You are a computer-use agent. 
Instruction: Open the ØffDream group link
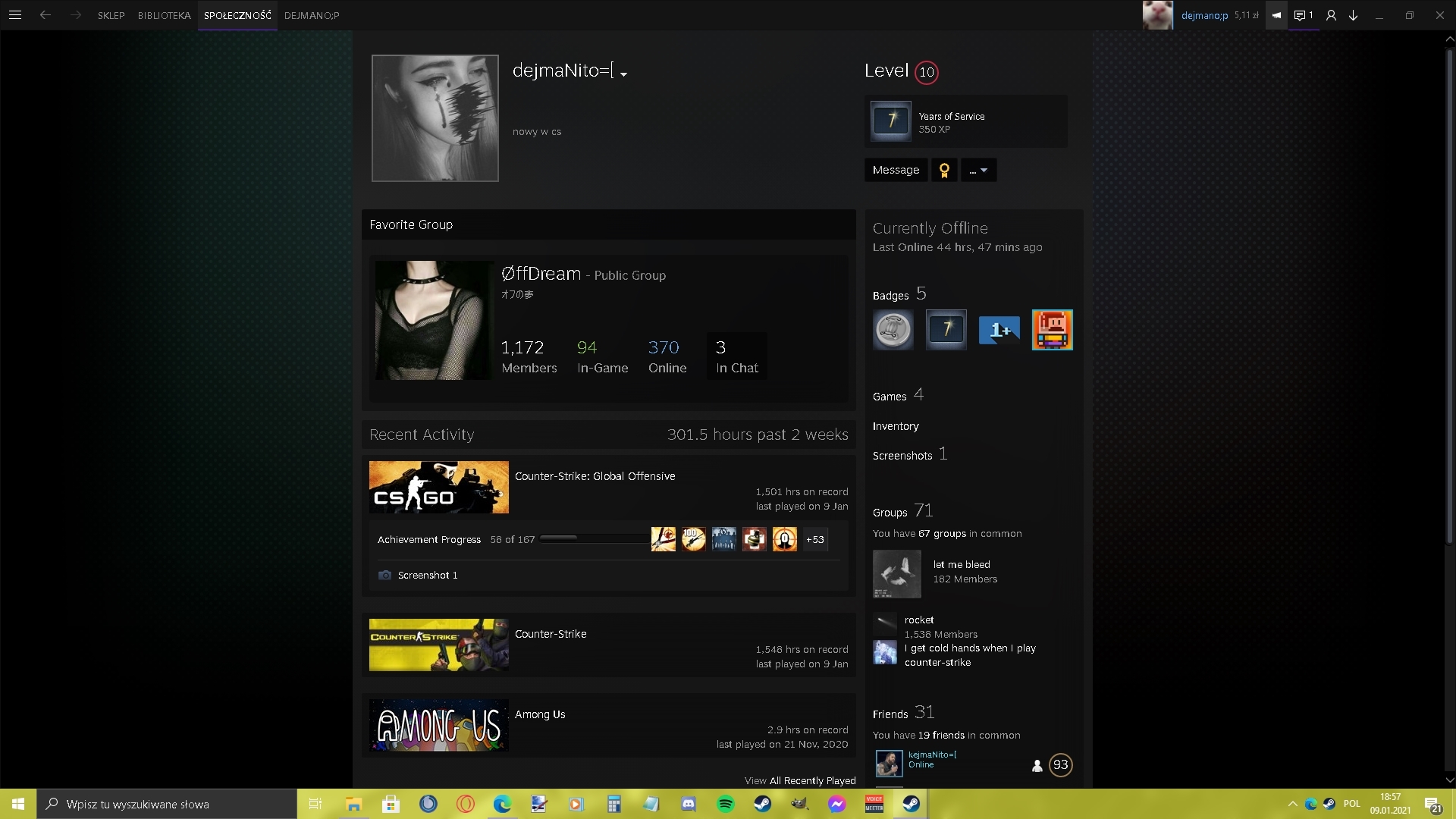(541, 274)
